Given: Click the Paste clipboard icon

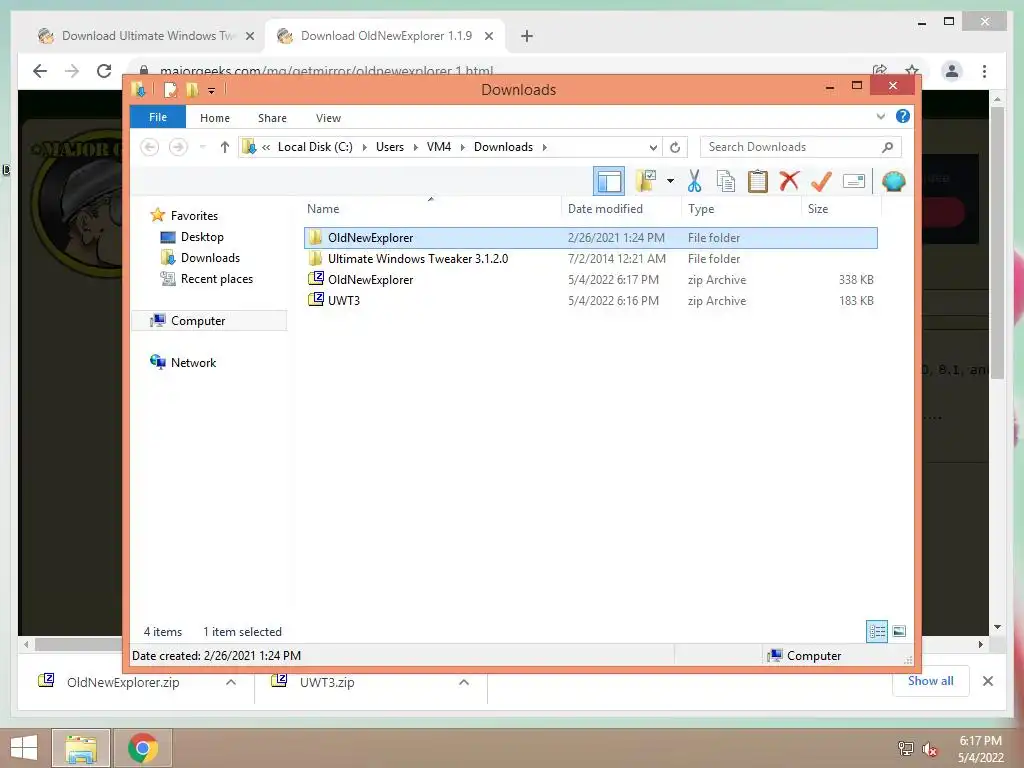Looking at the screenshot, I should coord(758,181).
